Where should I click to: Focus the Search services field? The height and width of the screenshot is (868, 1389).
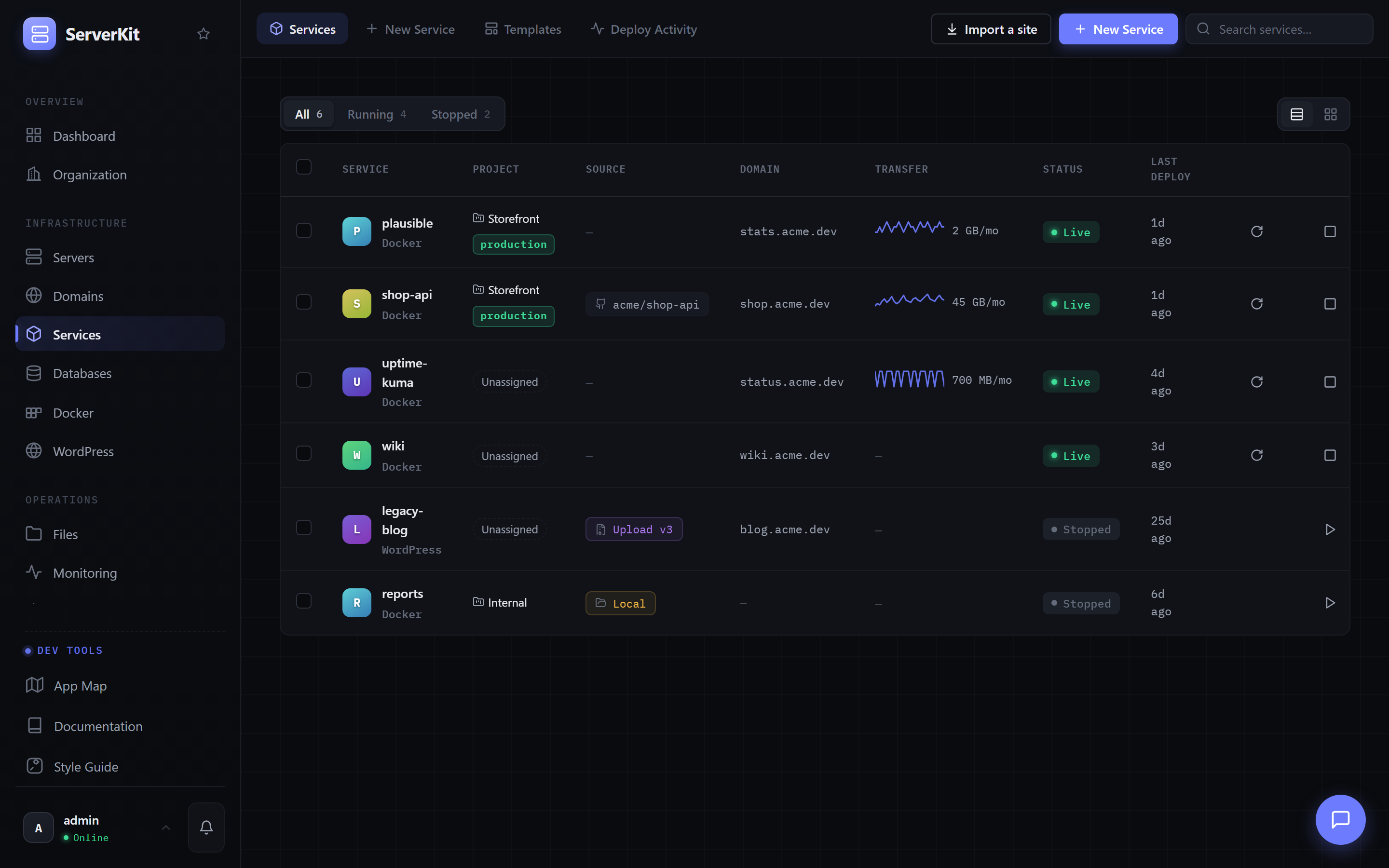click(1280, 29)
